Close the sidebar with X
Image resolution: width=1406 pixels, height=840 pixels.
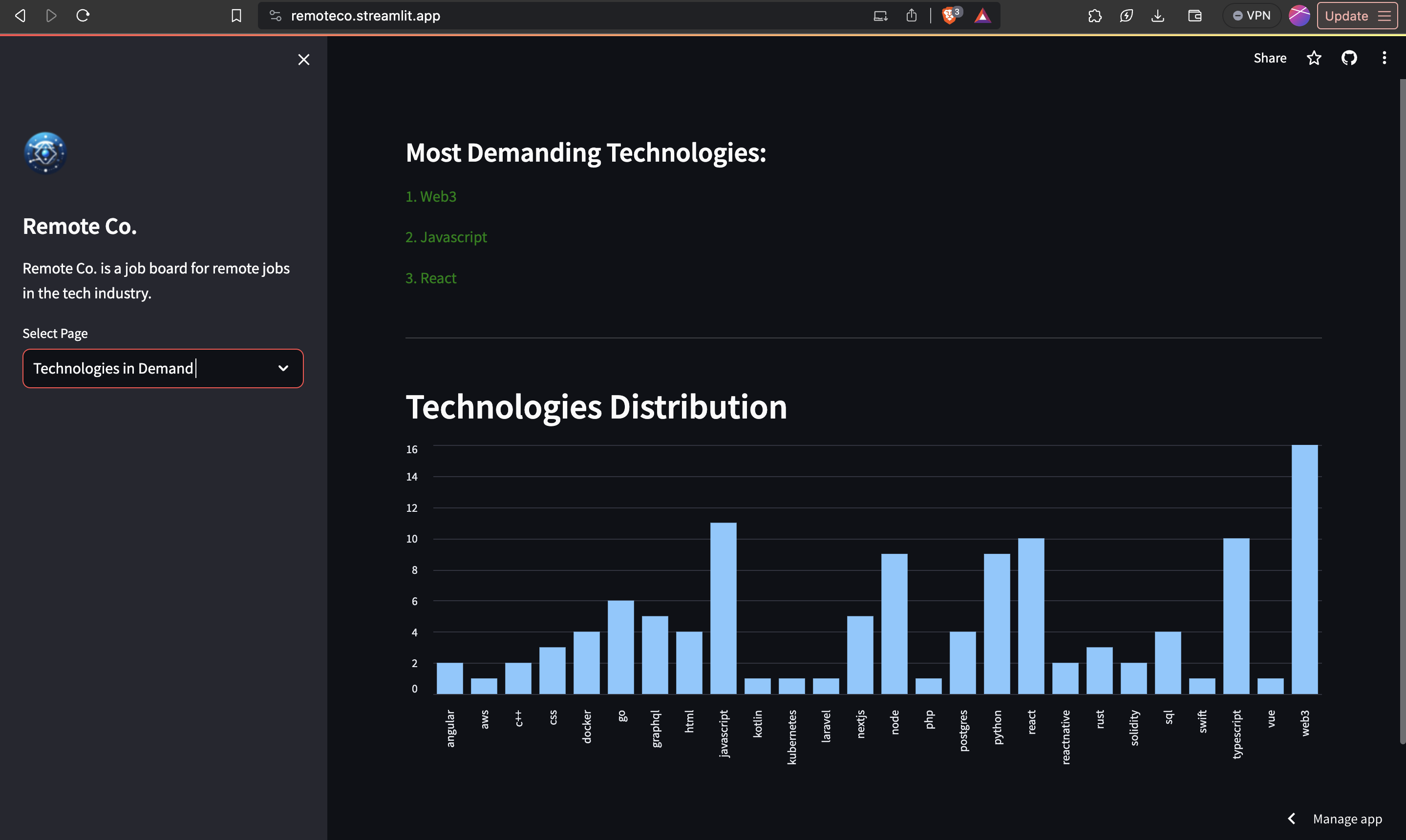(303, 60)
